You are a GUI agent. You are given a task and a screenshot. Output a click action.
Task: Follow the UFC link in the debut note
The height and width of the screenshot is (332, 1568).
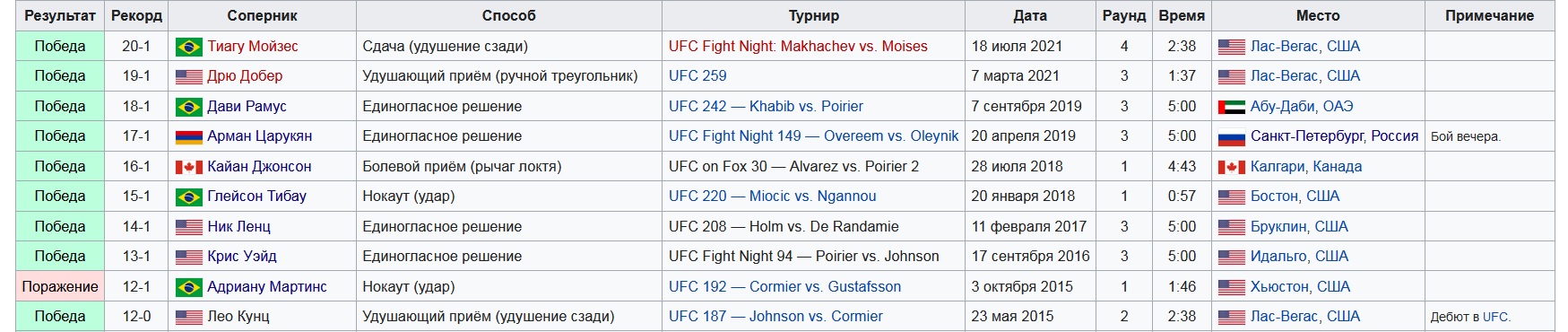(1494, 317)
